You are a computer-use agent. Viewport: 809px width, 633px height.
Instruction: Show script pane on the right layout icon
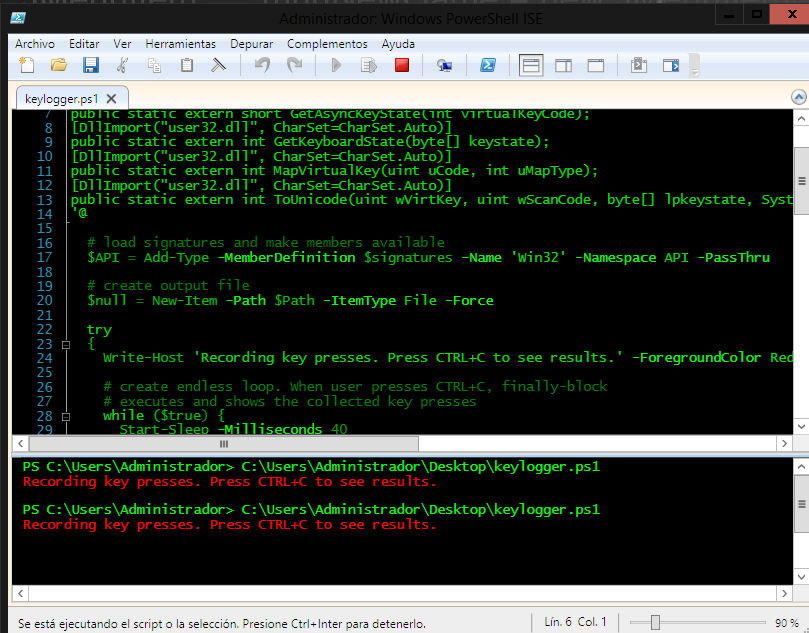(563, 66)
